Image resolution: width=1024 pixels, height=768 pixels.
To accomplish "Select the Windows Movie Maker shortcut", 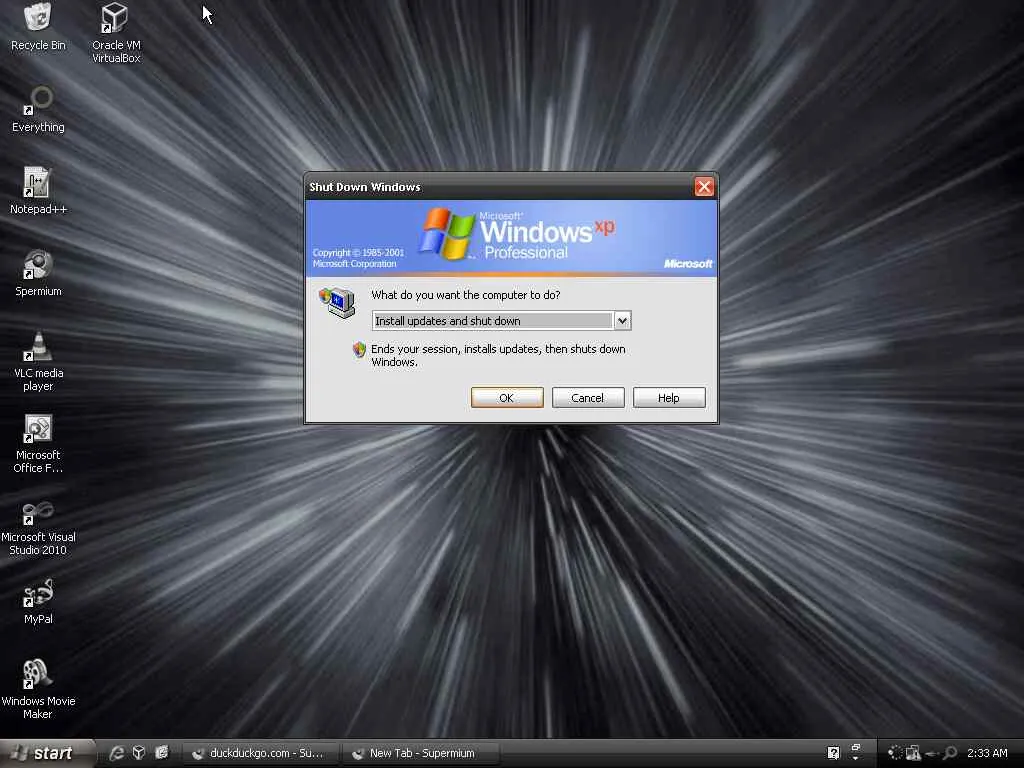I will 38,689.
